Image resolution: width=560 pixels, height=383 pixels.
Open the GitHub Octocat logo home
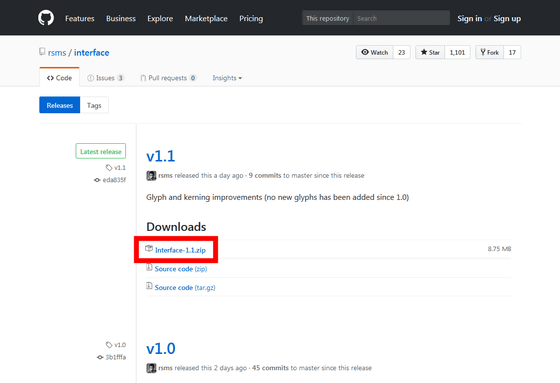46,18
